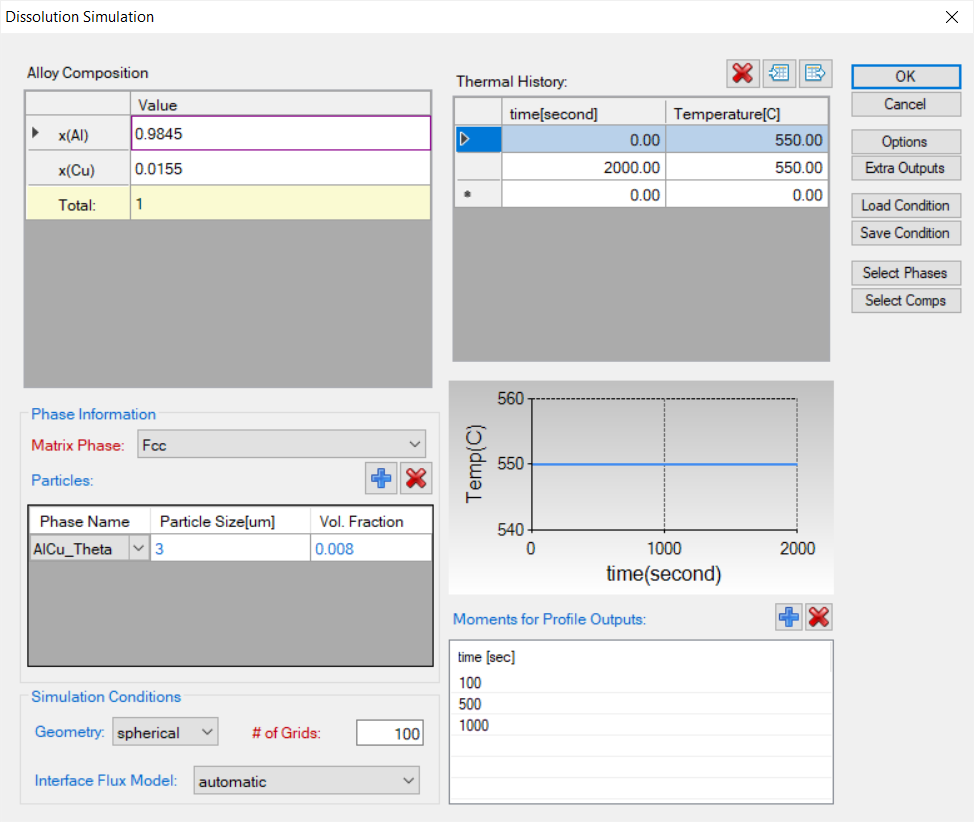974x822 pixels.
Task: Add a new profile output moment
Action: 789,617
